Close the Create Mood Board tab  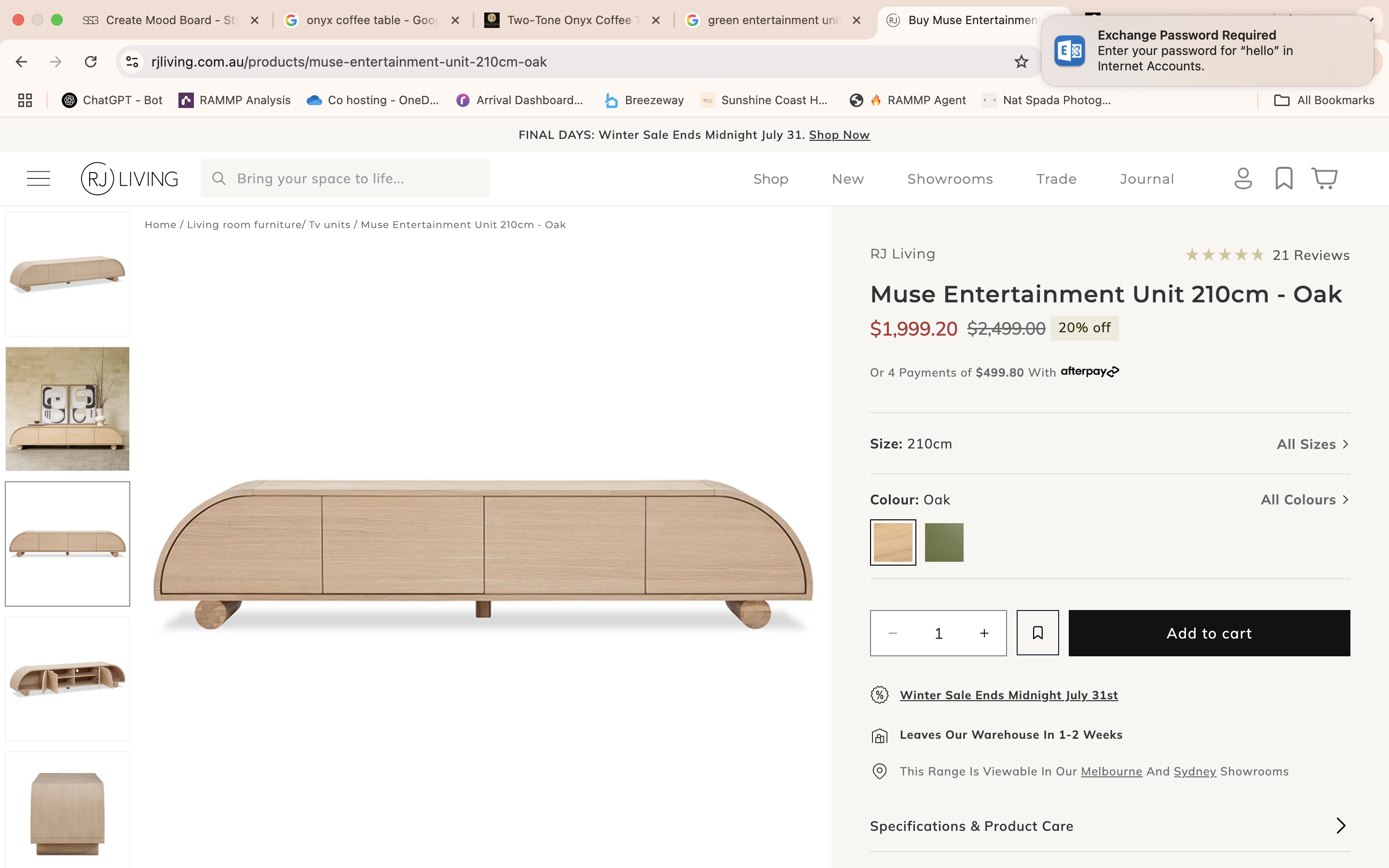(255, 20)
